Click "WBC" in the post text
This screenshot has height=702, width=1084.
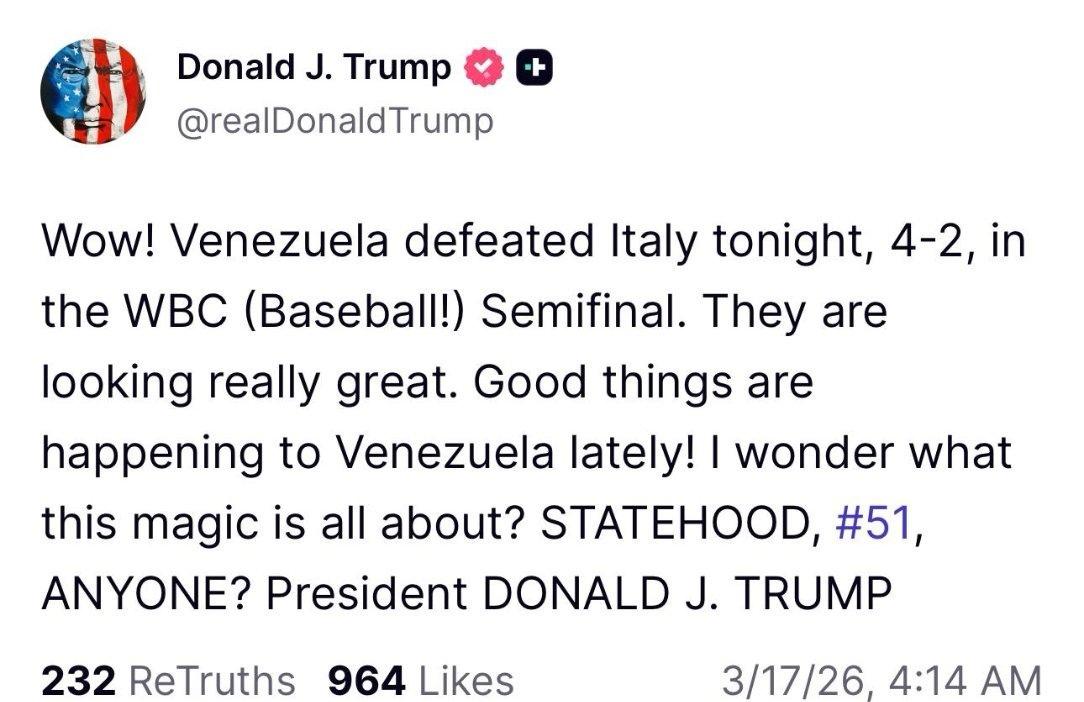[159, 313]
